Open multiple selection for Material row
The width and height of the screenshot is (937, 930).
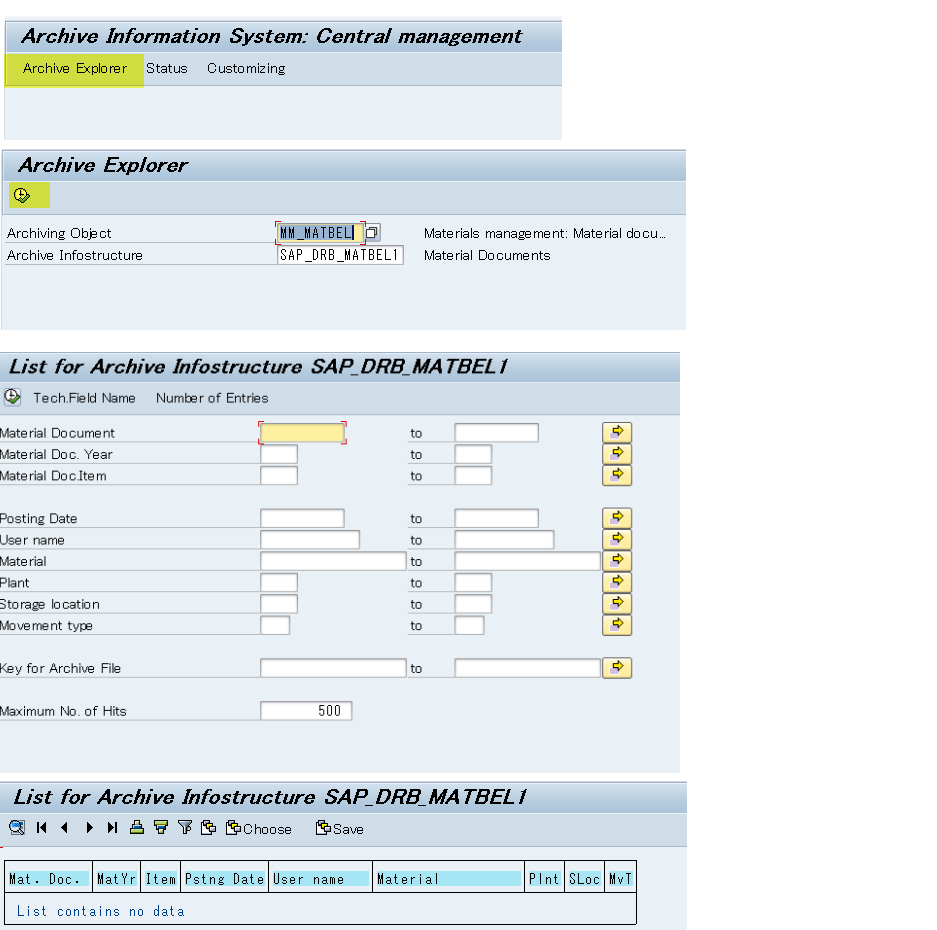(617, 561)
